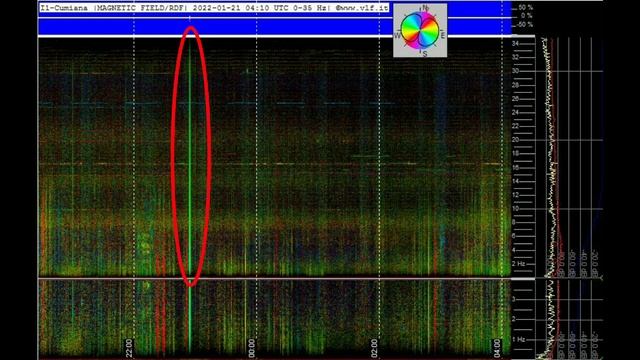
Task: Select the 22:00 time axis label
Action: pos(129,348)
